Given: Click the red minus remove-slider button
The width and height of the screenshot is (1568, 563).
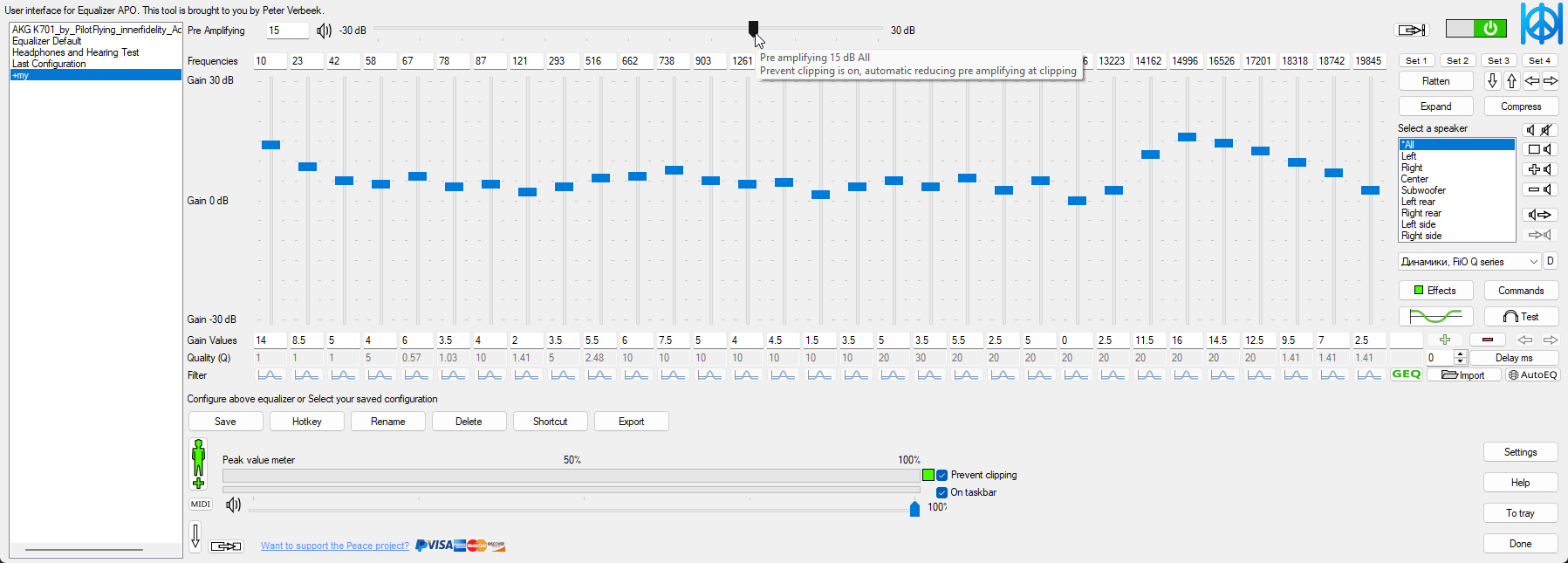Looking at the screenshot, I should point(1487,340).
